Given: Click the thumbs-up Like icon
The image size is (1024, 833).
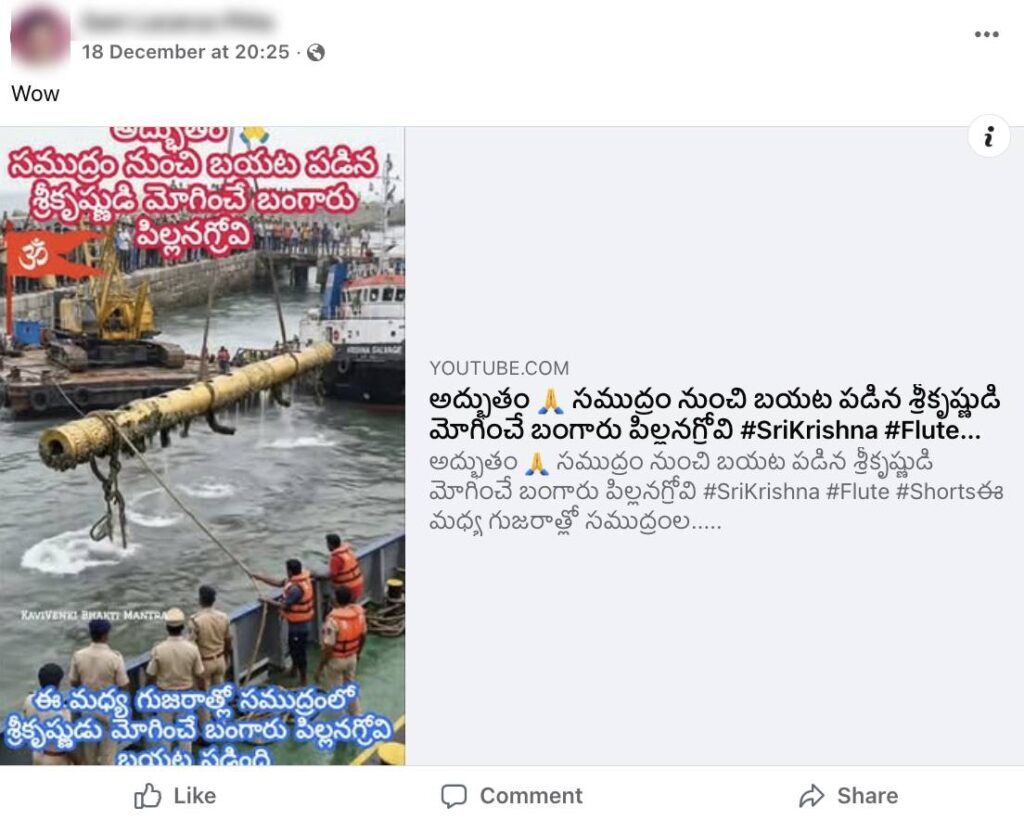Looking at the screenshot, I should pyautogui.click(x=148, y=796).
